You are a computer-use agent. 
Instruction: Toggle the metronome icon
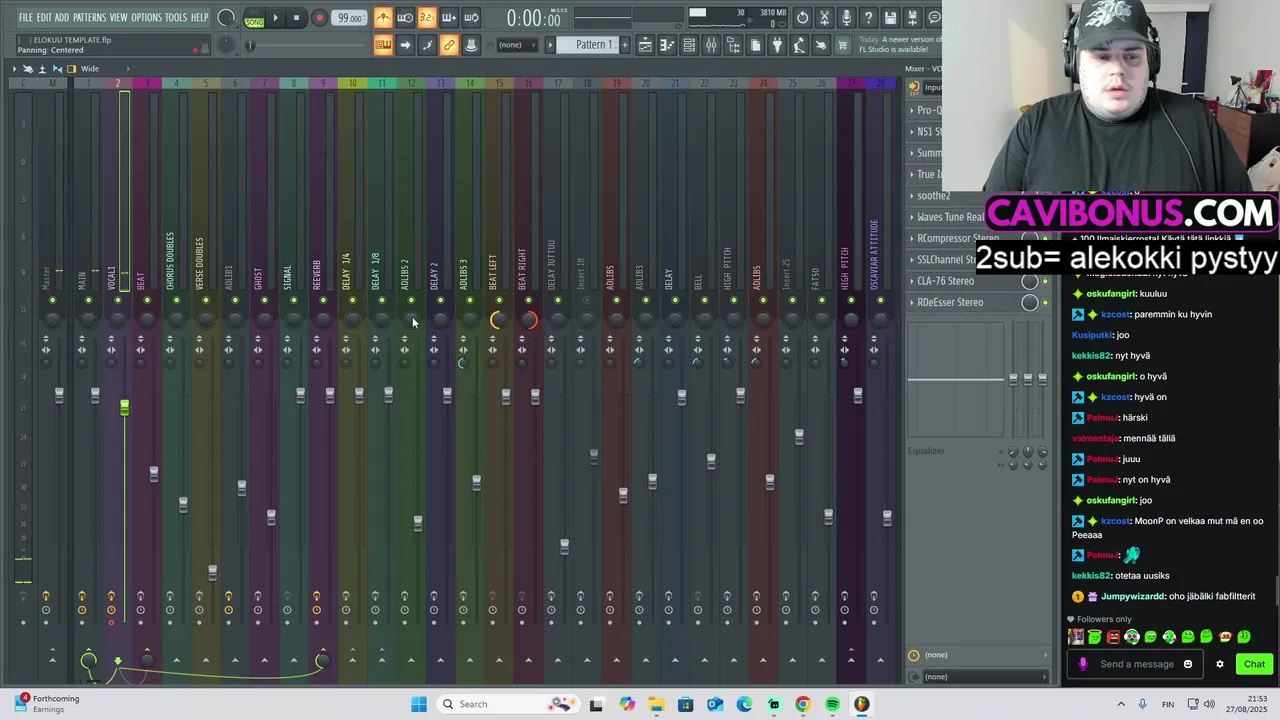(x=385, y=18)
